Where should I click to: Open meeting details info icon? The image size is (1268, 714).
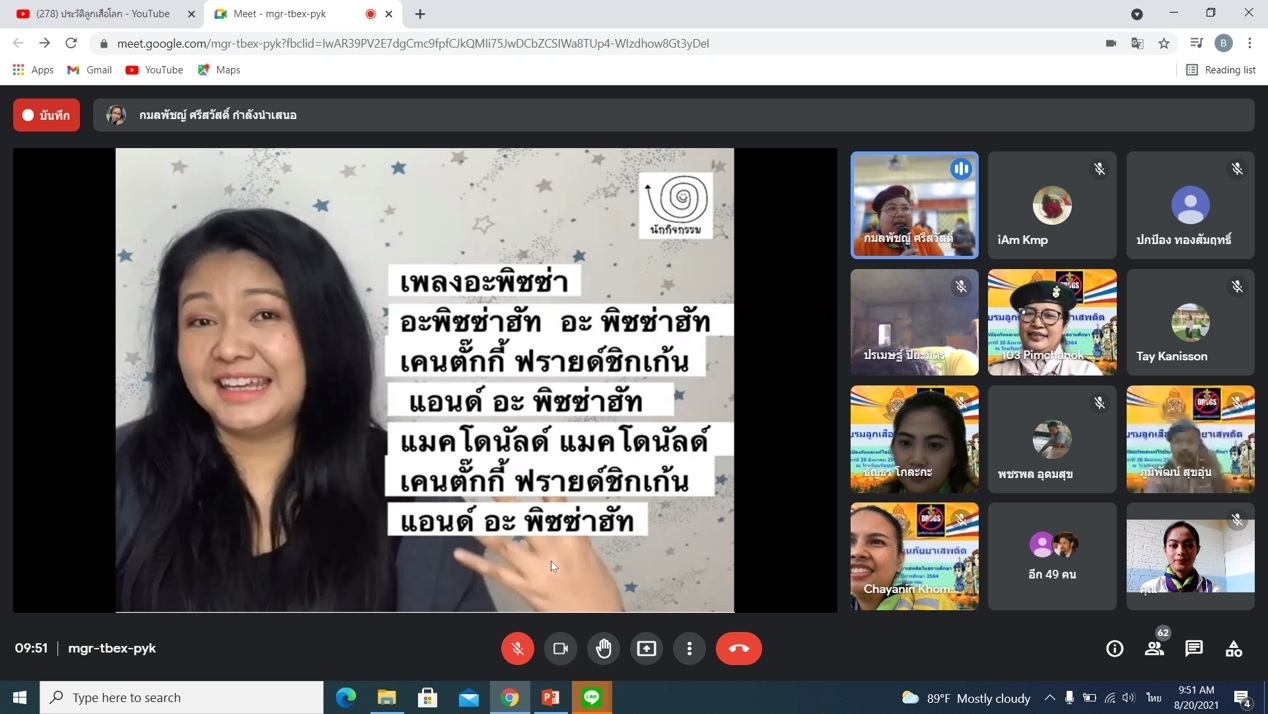pyautogui.click(x=1114, y=648)
